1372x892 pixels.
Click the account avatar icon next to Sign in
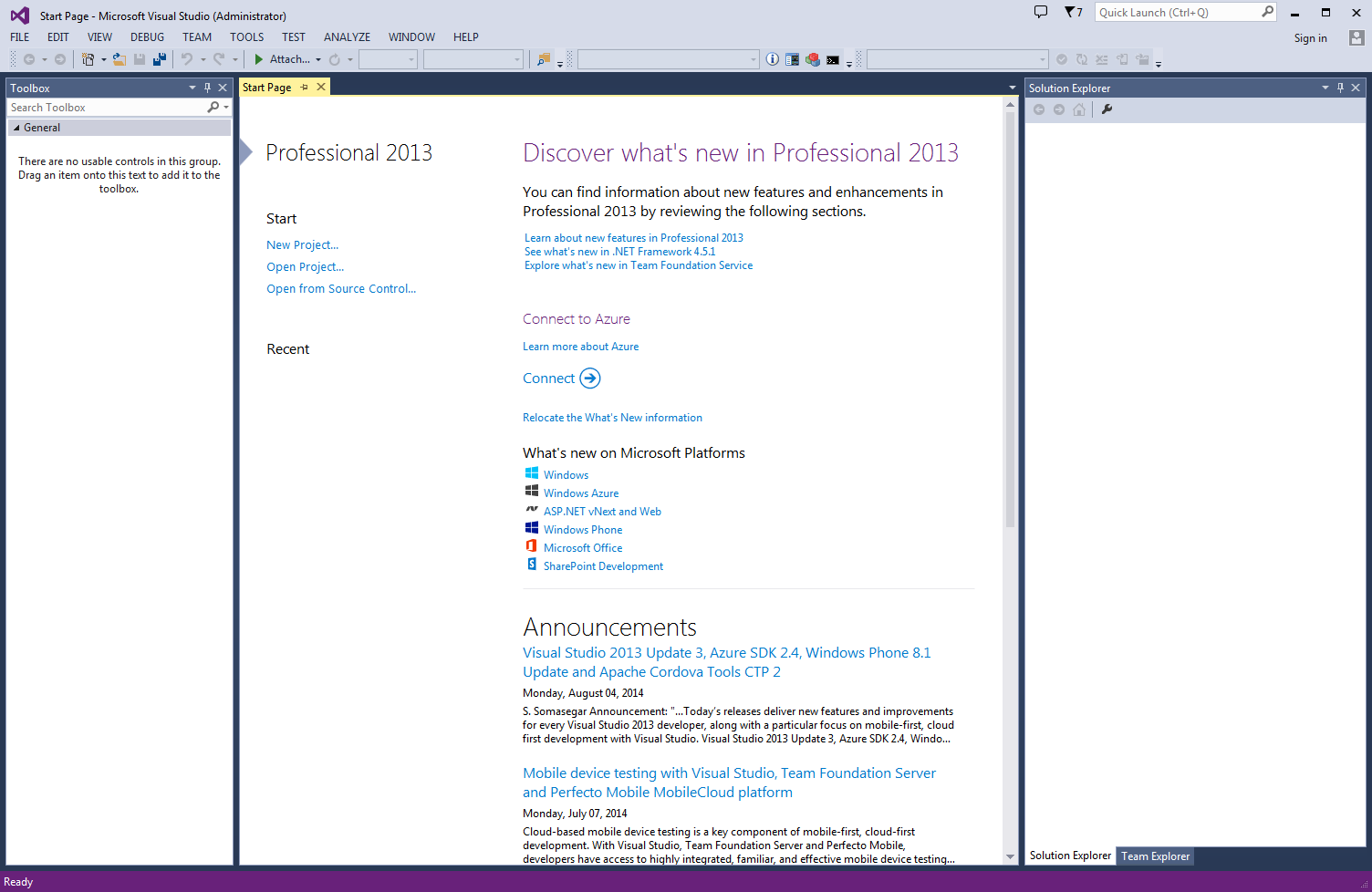(1356, 38)
